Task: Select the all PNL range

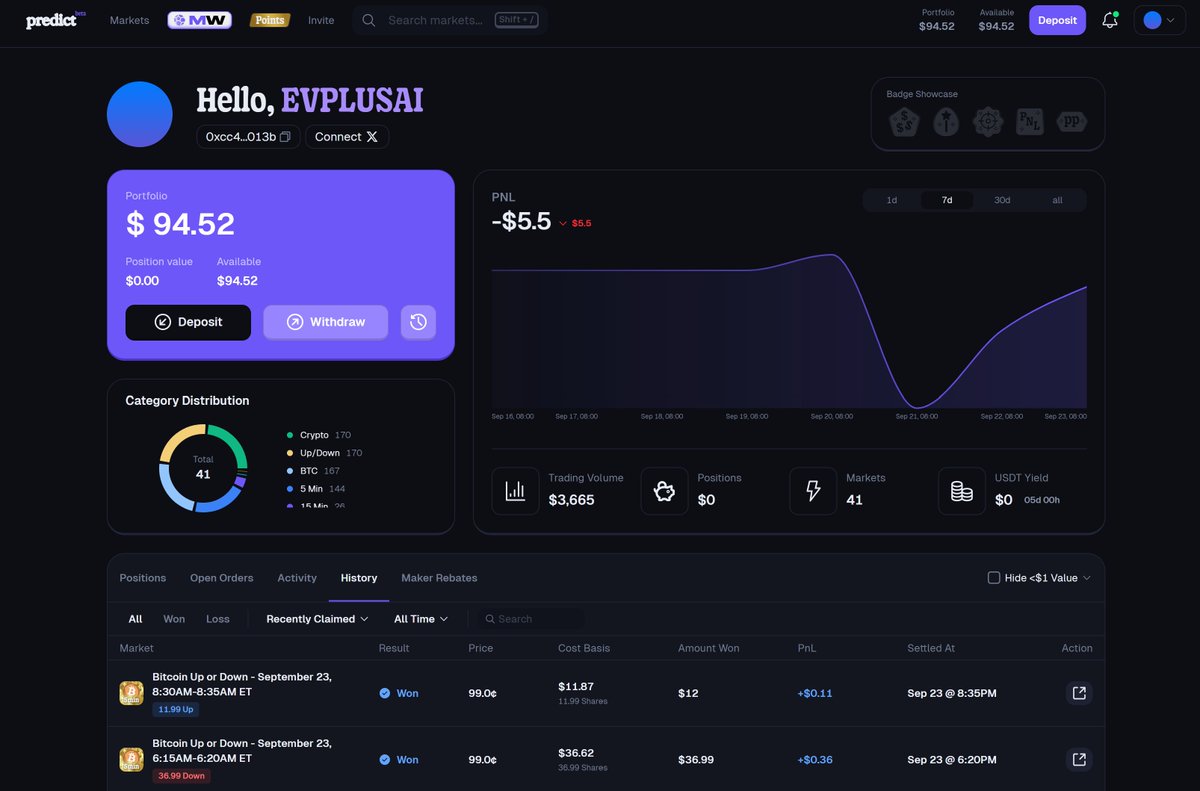Action: click(1057, 200)
